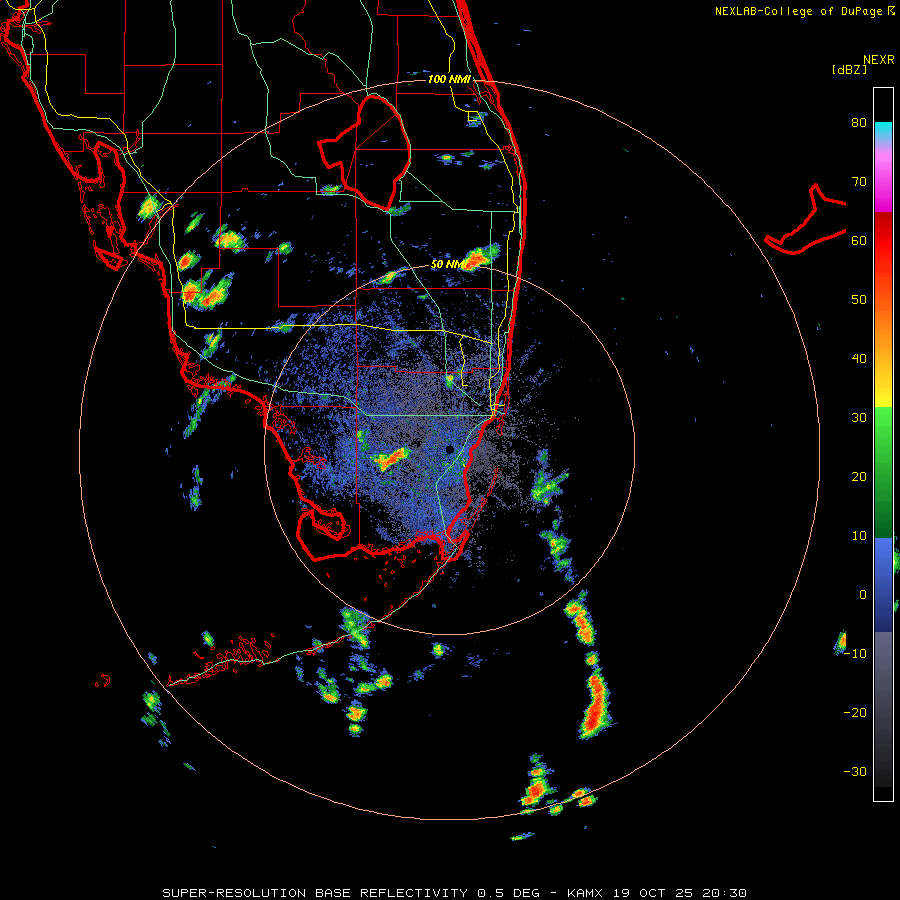
Task: Click the 0 value on the dBZ scale
Action: (863, 595)
